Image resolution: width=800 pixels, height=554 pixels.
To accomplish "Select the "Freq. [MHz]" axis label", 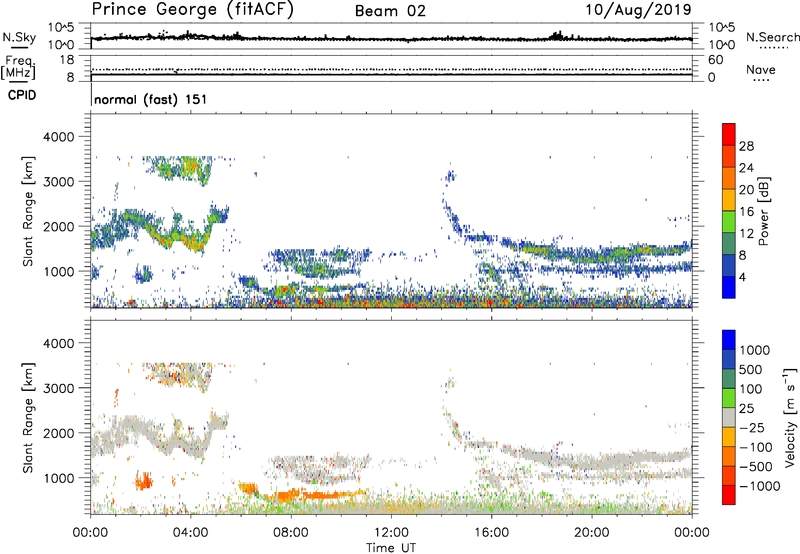I will pos(18,67).
